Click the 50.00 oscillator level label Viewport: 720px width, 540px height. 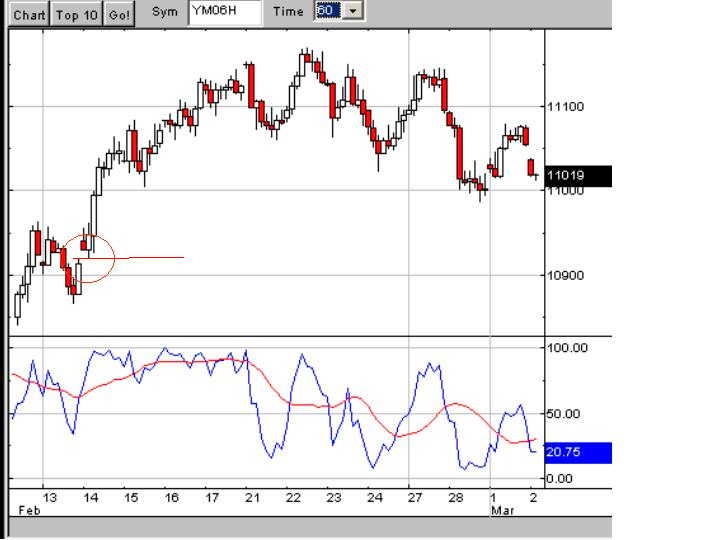(x=563, y=414)
